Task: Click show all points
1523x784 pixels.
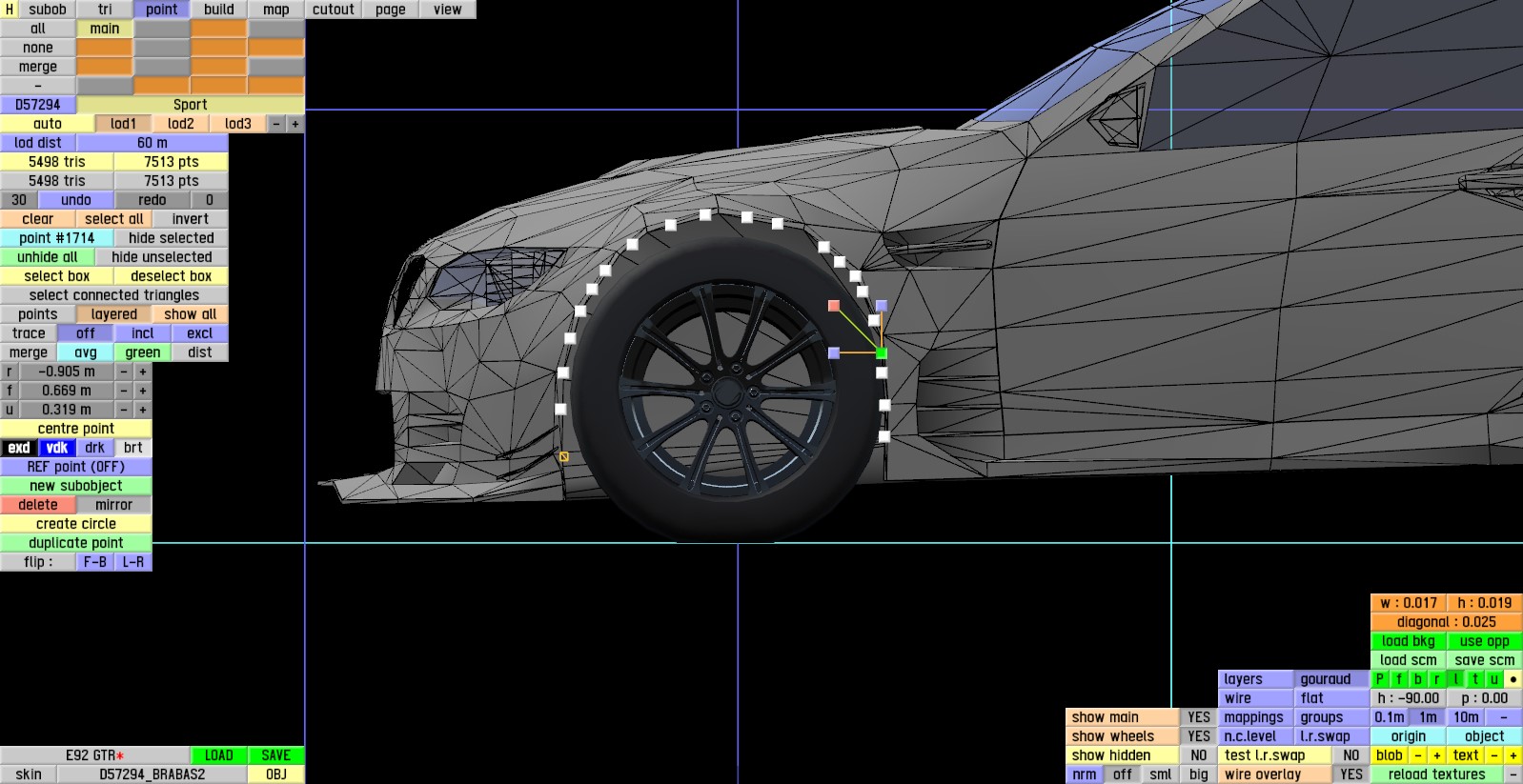Action: 191,314
